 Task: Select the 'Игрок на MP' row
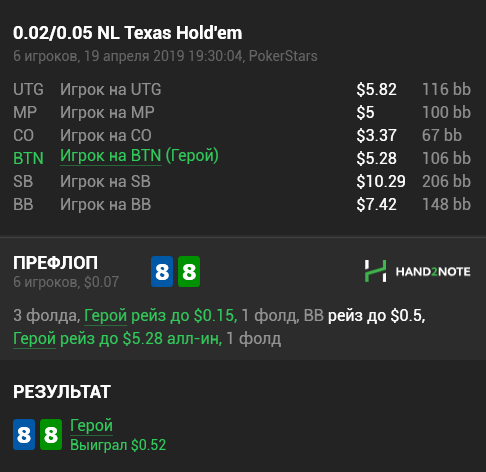coord(242,112)
